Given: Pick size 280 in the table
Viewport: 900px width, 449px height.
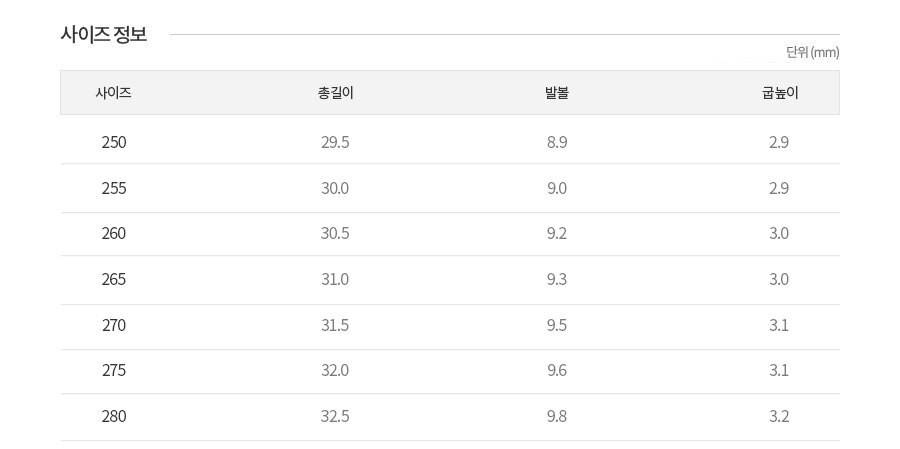Looking at the screenshot, I should pyautogui.click(x=114, y=416).
